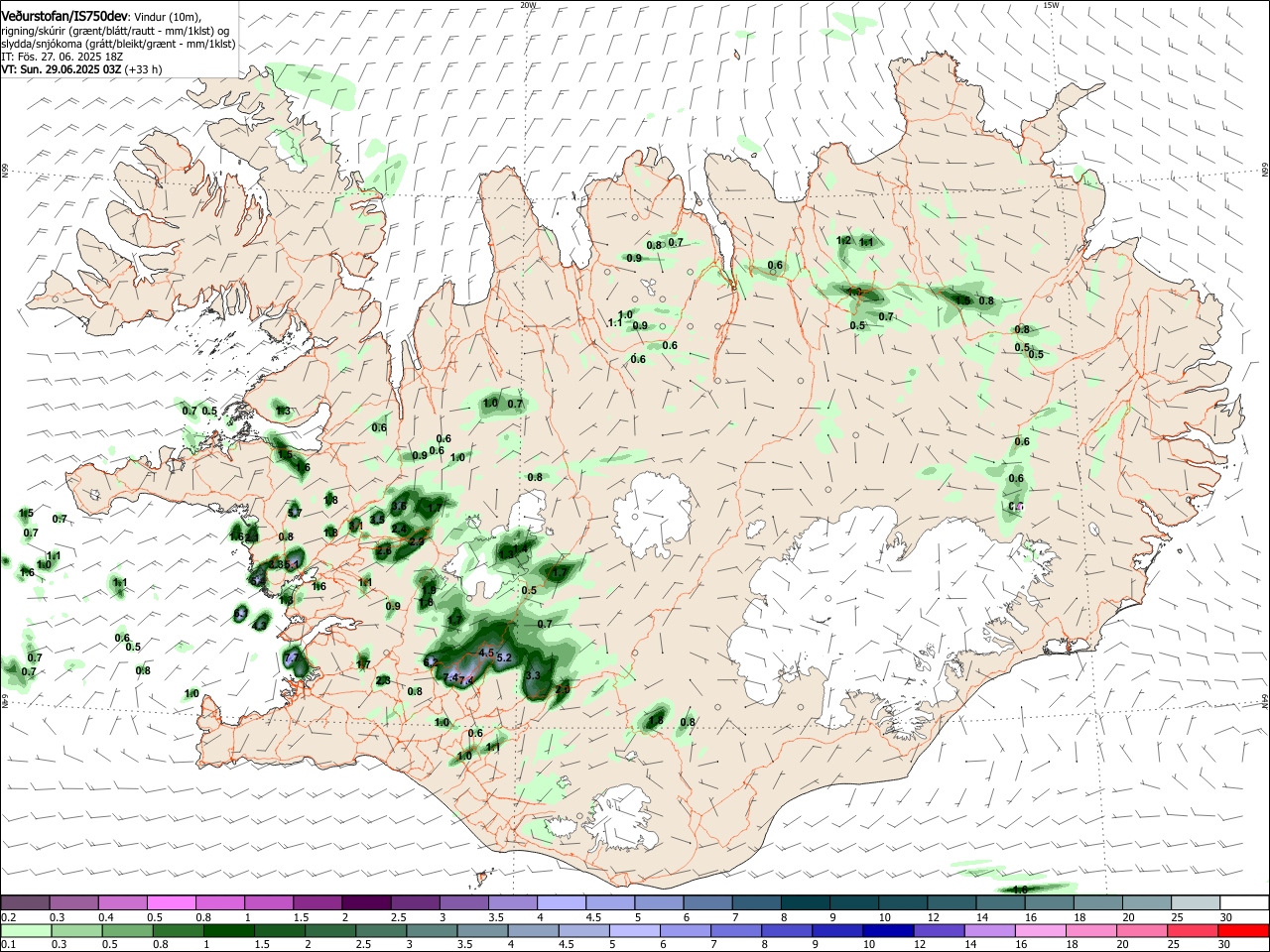Click the '0.4' label of the top legend

pos(106,917)
